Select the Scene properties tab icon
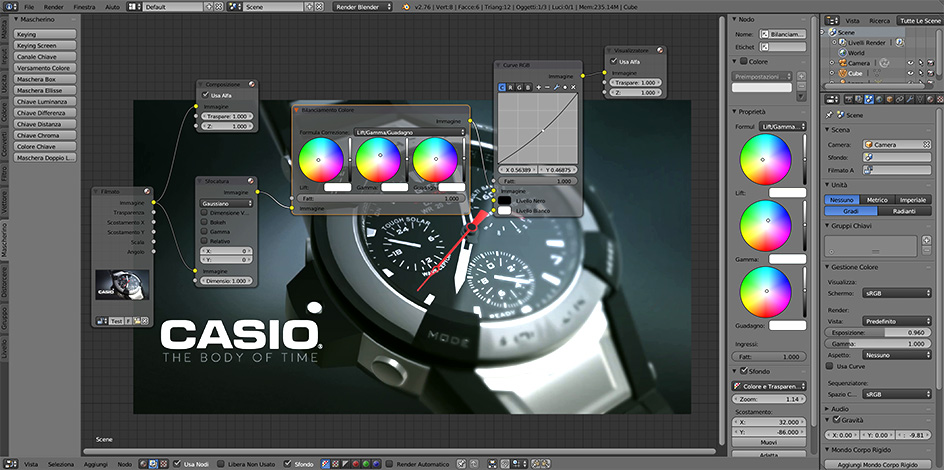This screenshot has height=470, width=944. [x=869, y=99]
